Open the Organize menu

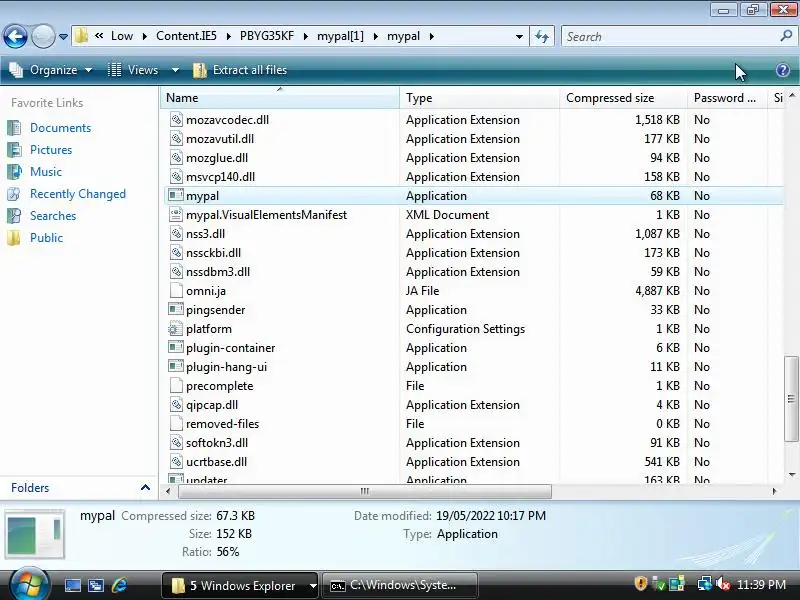click(x=51, y=70)
